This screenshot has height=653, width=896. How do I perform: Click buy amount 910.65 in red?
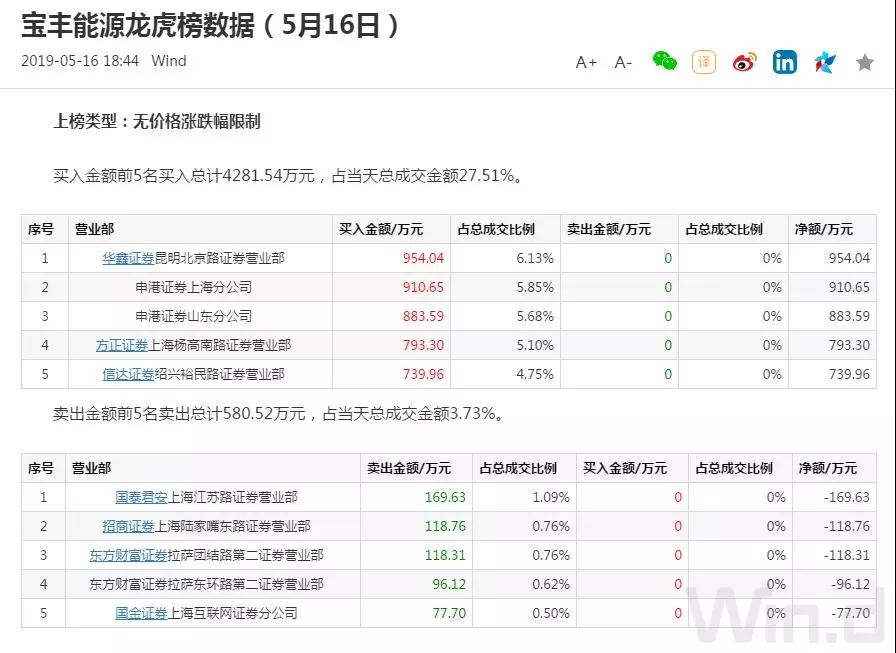[423, 287]
